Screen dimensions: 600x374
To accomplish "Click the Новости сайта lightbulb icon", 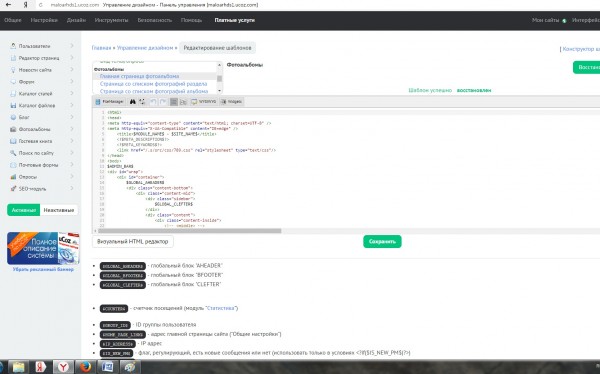I will (13, 70).
